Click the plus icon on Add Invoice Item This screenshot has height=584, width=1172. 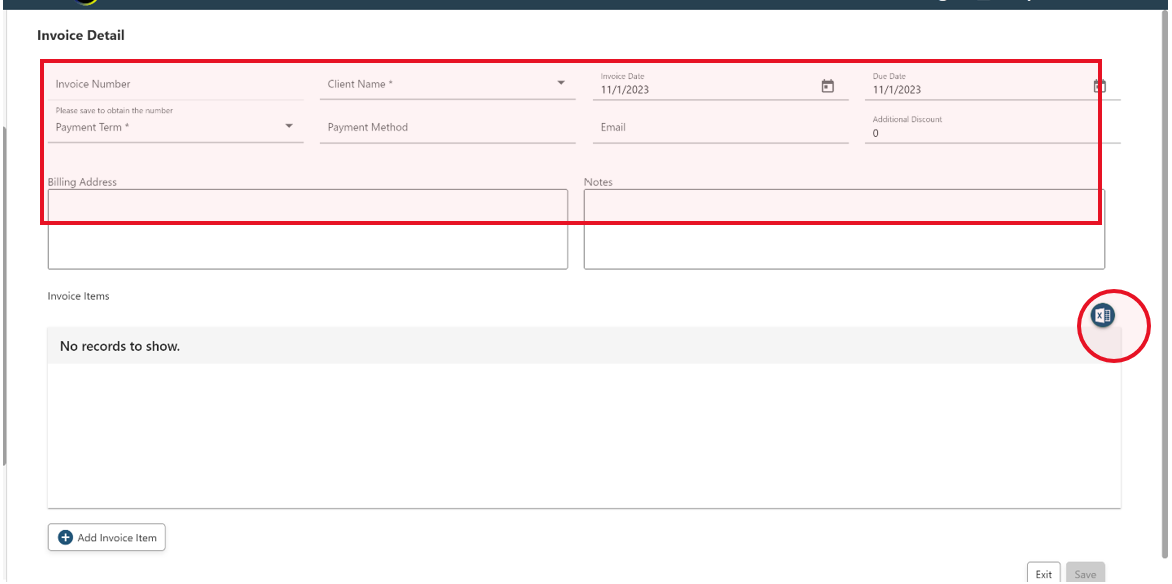click(x=65, y=537)
